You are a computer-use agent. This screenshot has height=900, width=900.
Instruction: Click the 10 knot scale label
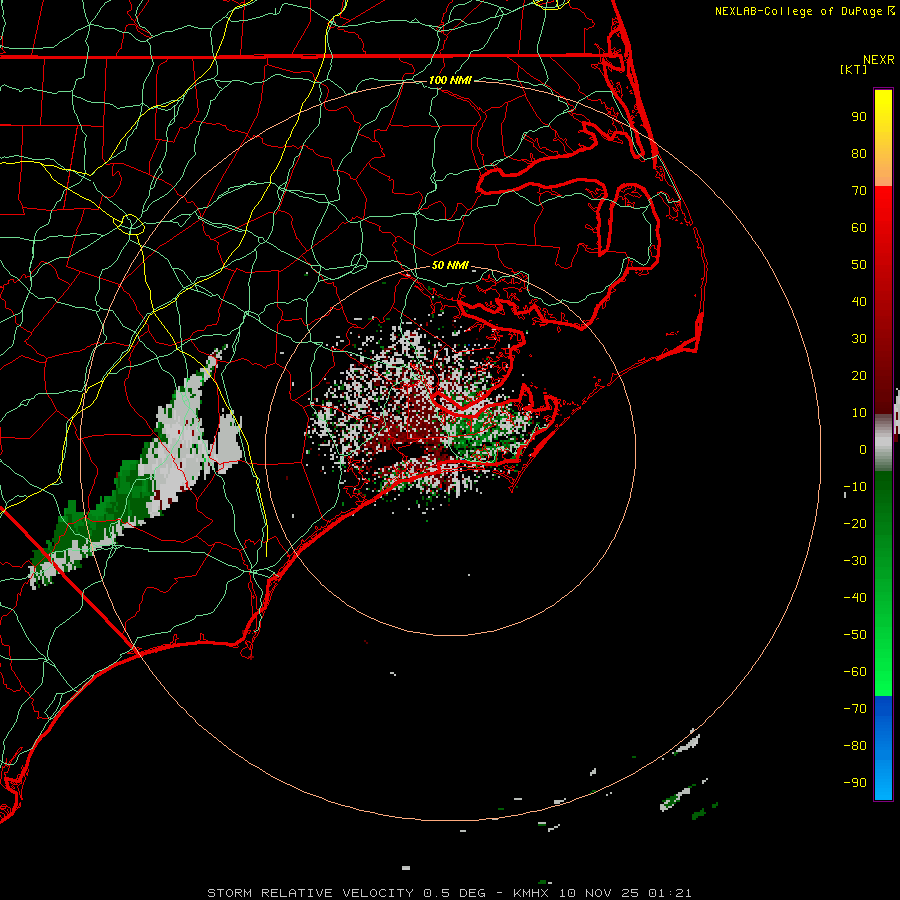coord(859,413)
